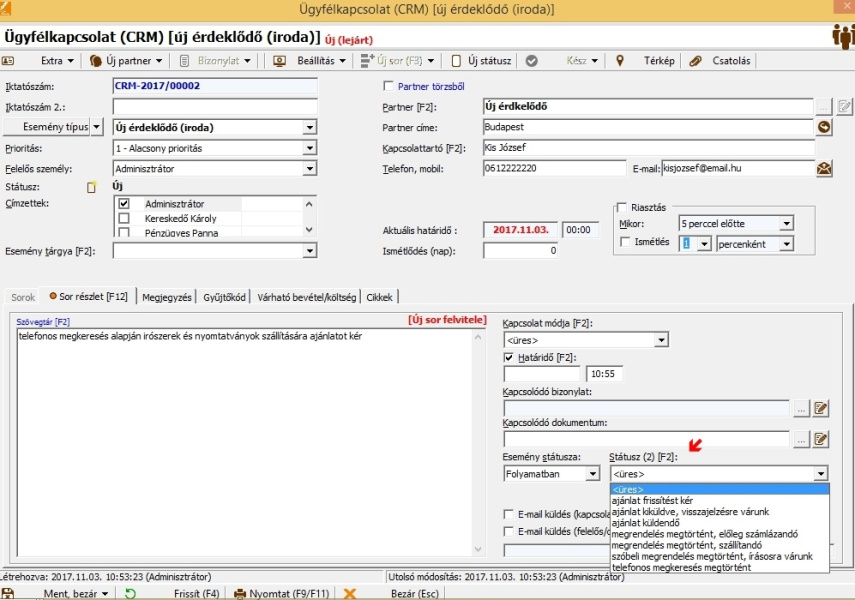Viewport: 855px width, 600px height.
Task: Select the Csatolás paperclip icon
Action: point(695,61)
